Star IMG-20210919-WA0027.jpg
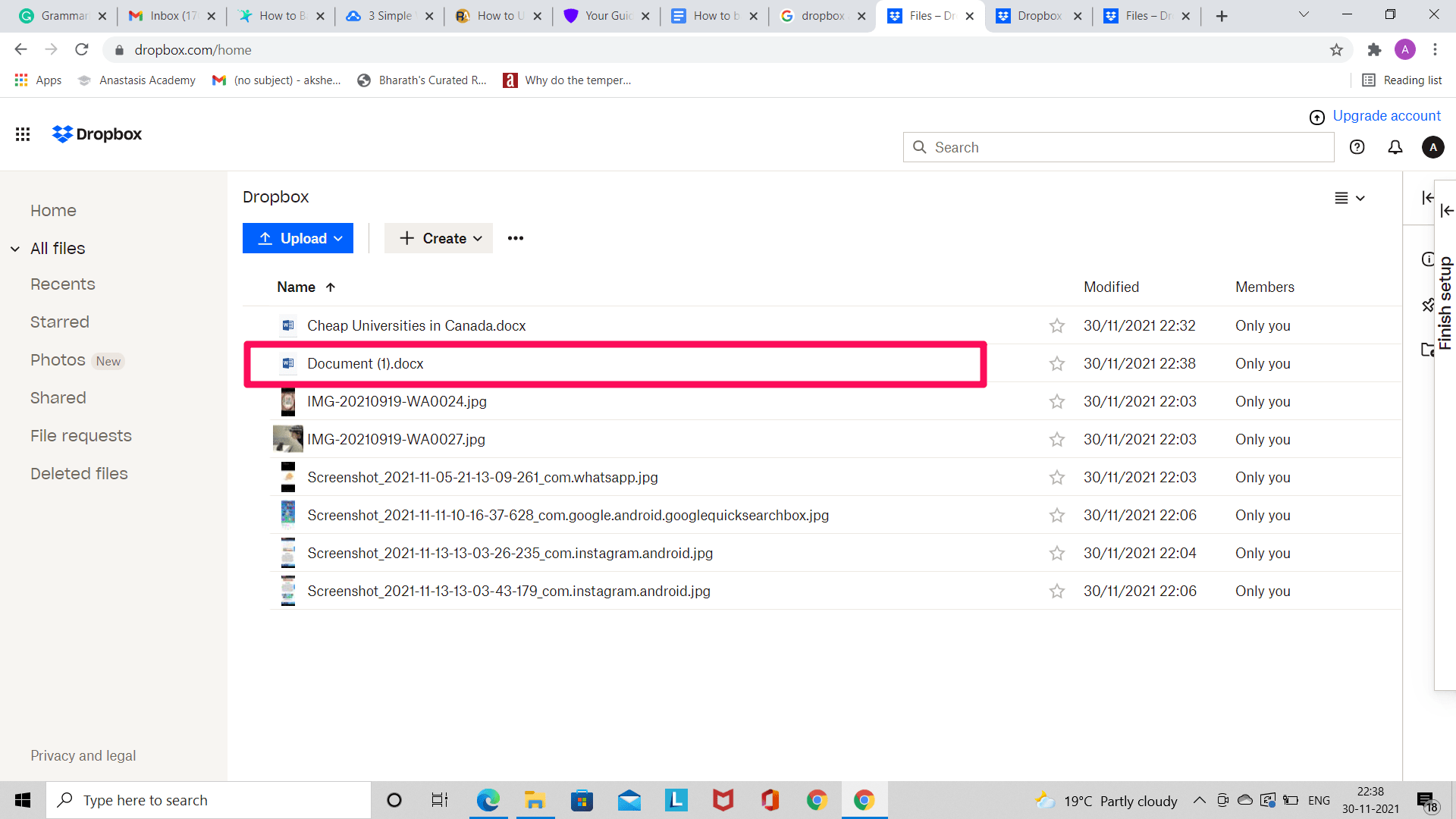 pyautogui.click(x=1057, y=440)
